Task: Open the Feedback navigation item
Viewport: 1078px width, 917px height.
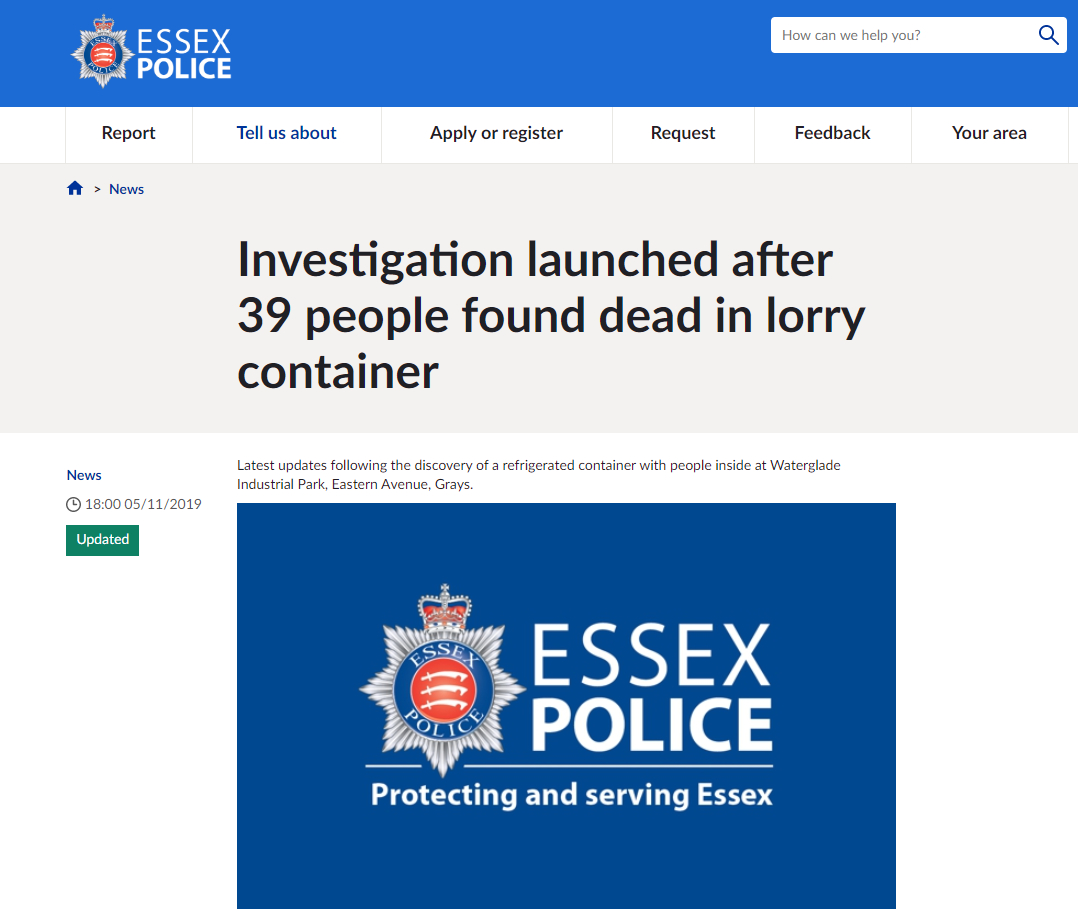Action: pos(832,133)
